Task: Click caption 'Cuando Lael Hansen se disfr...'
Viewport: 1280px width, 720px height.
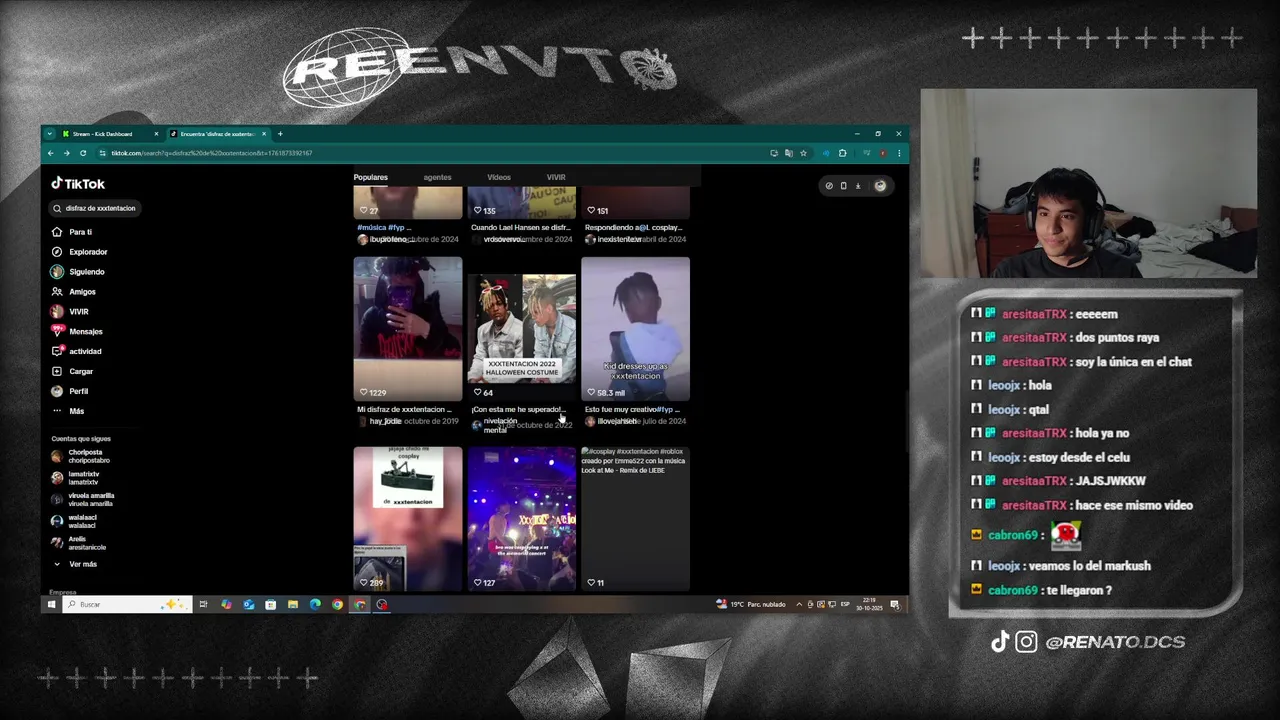Action: pyautogui.click(x=520, y=227)
